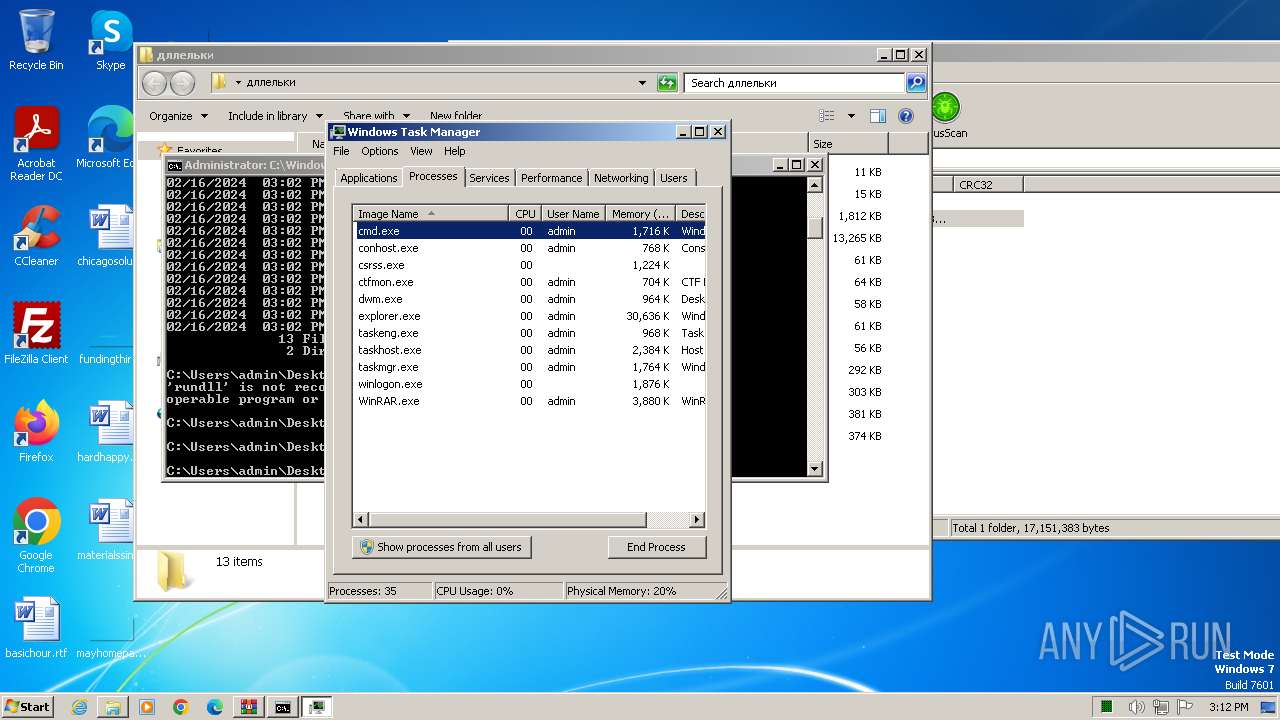
Task: Click New folder in Explorer toolbar
Action: click(455, 116)
